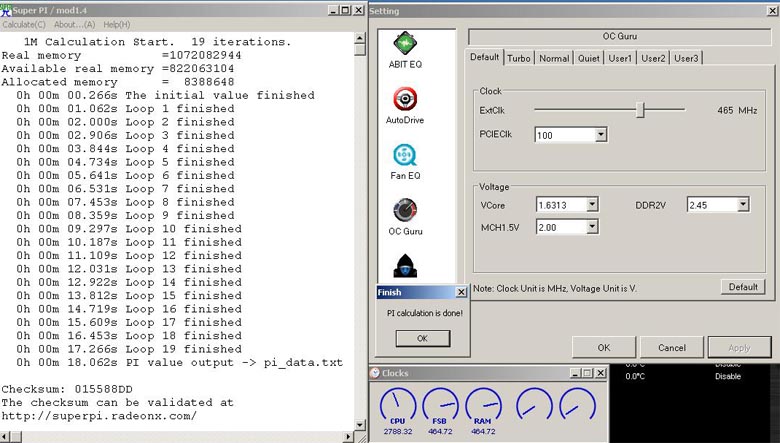Click the CPU clock gauge

tap(397, 405)
